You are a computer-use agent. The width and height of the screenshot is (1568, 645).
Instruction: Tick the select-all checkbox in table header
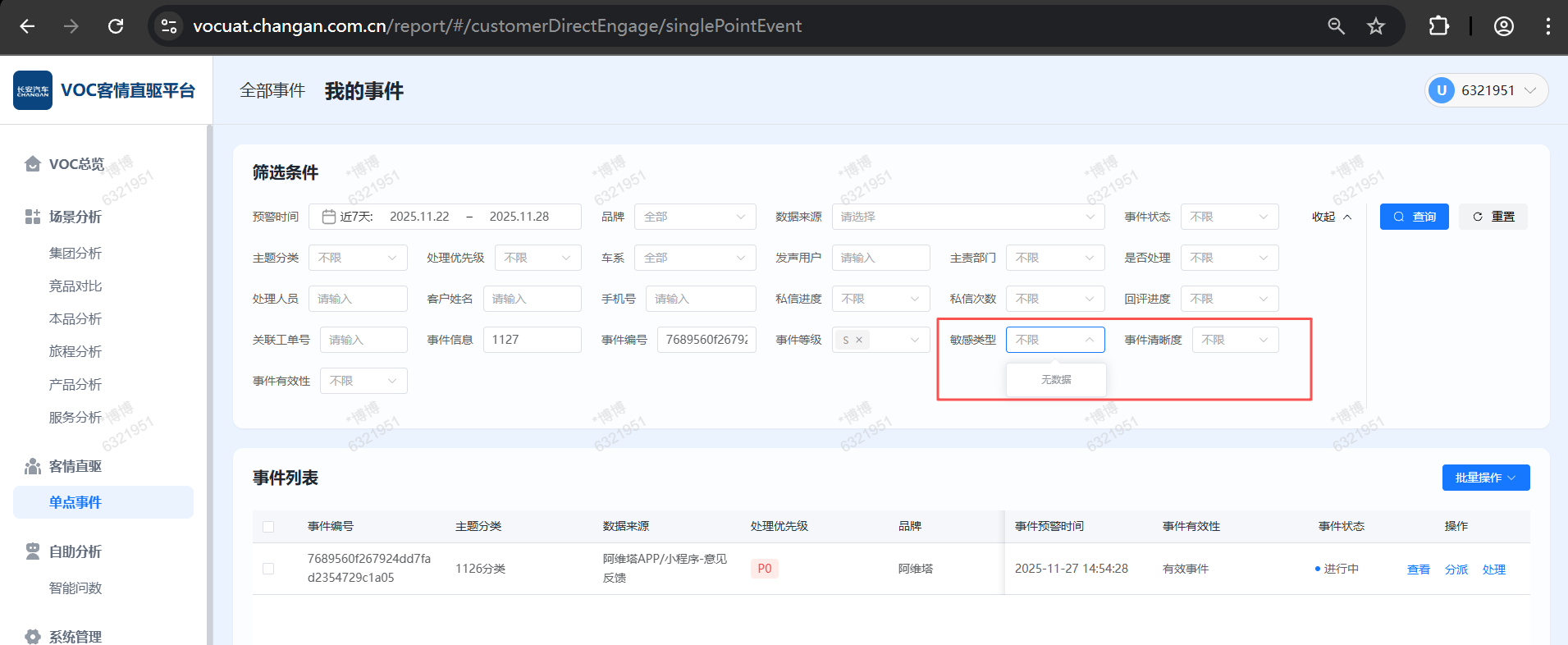[268, 527]
